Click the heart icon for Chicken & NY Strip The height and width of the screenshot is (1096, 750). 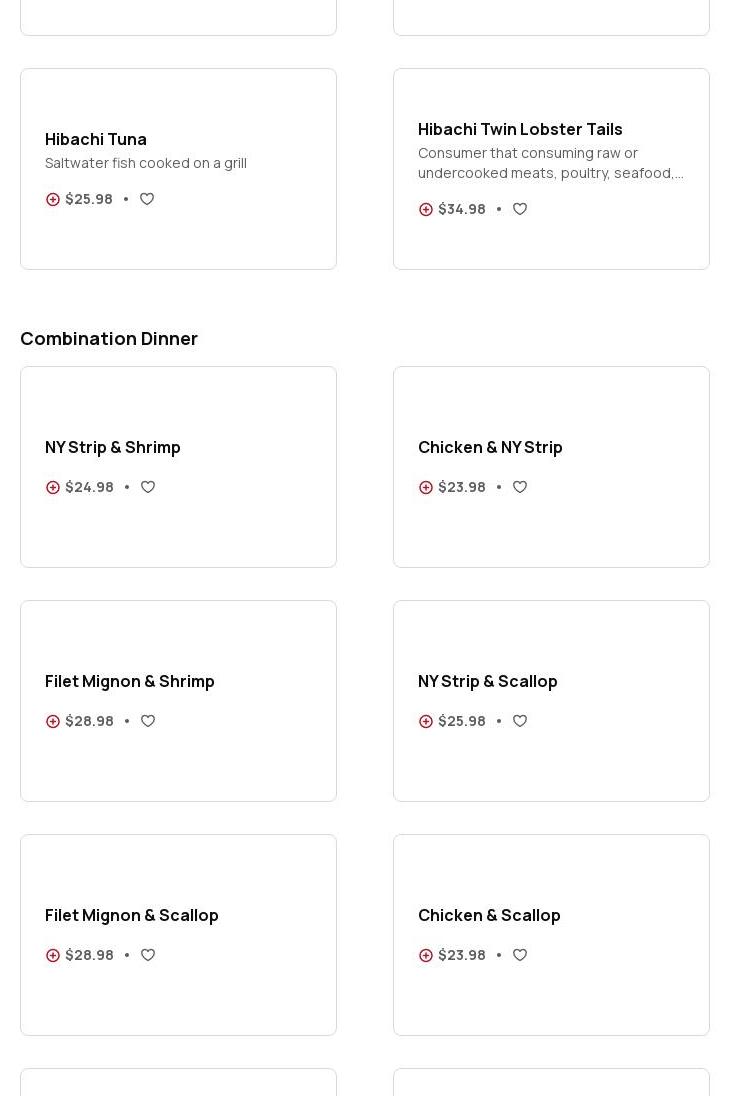click(520, 487)
